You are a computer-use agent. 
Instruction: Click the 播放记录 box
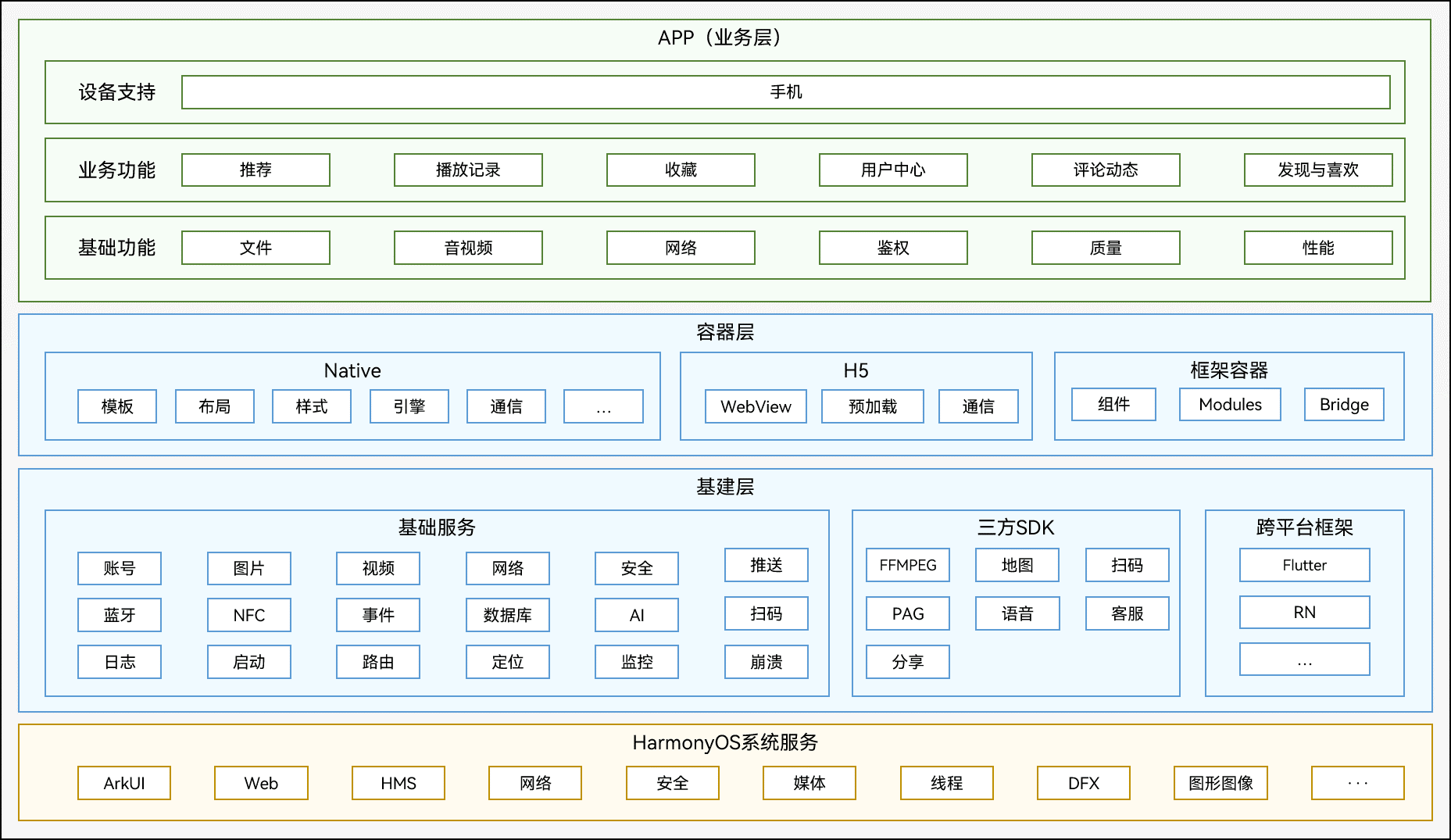(x=468, y=170)
